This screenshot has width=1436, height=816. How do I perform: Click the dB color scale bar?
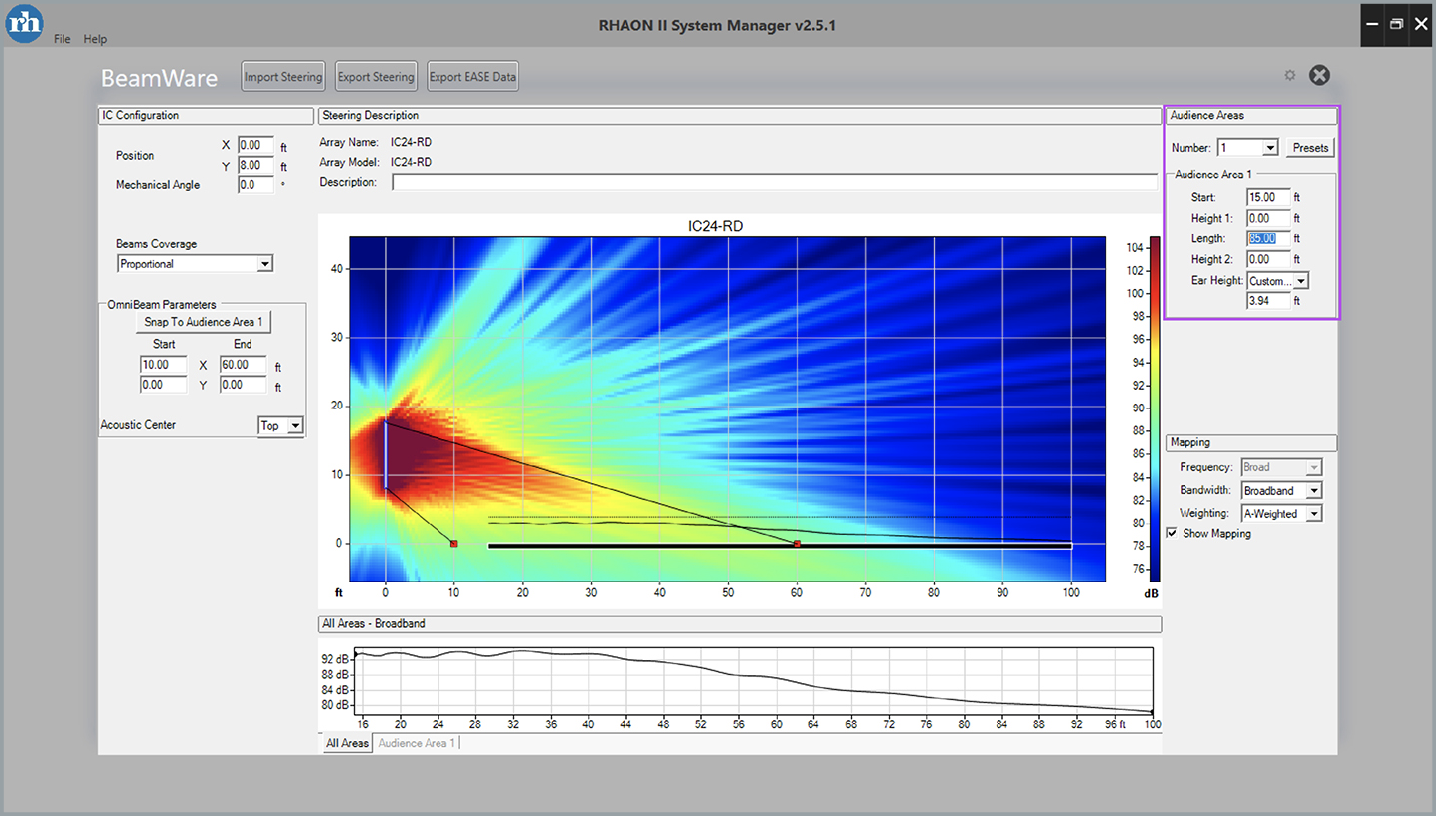1155,408
